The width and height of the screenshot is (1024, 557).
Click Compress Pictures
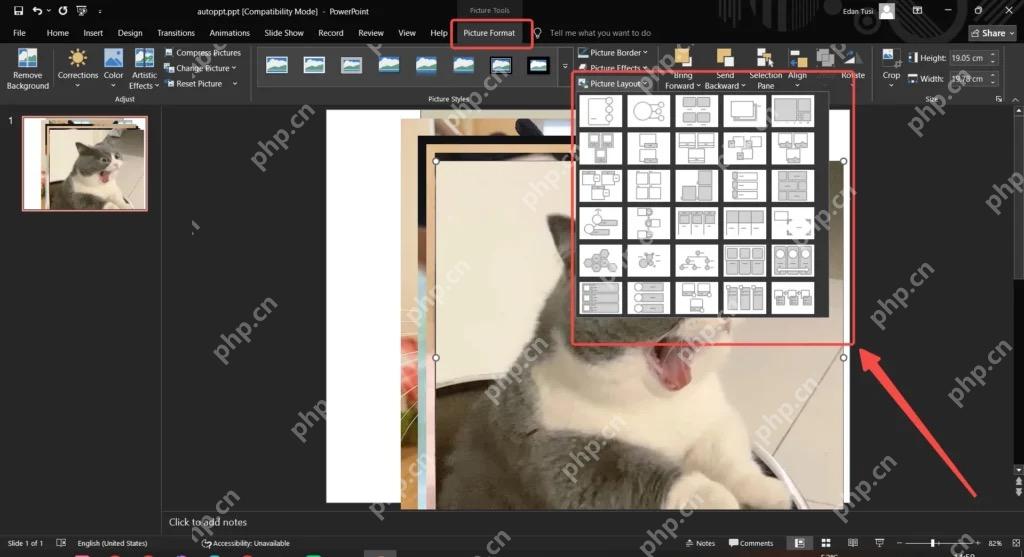pyautogui.click(x=202, y=52)
